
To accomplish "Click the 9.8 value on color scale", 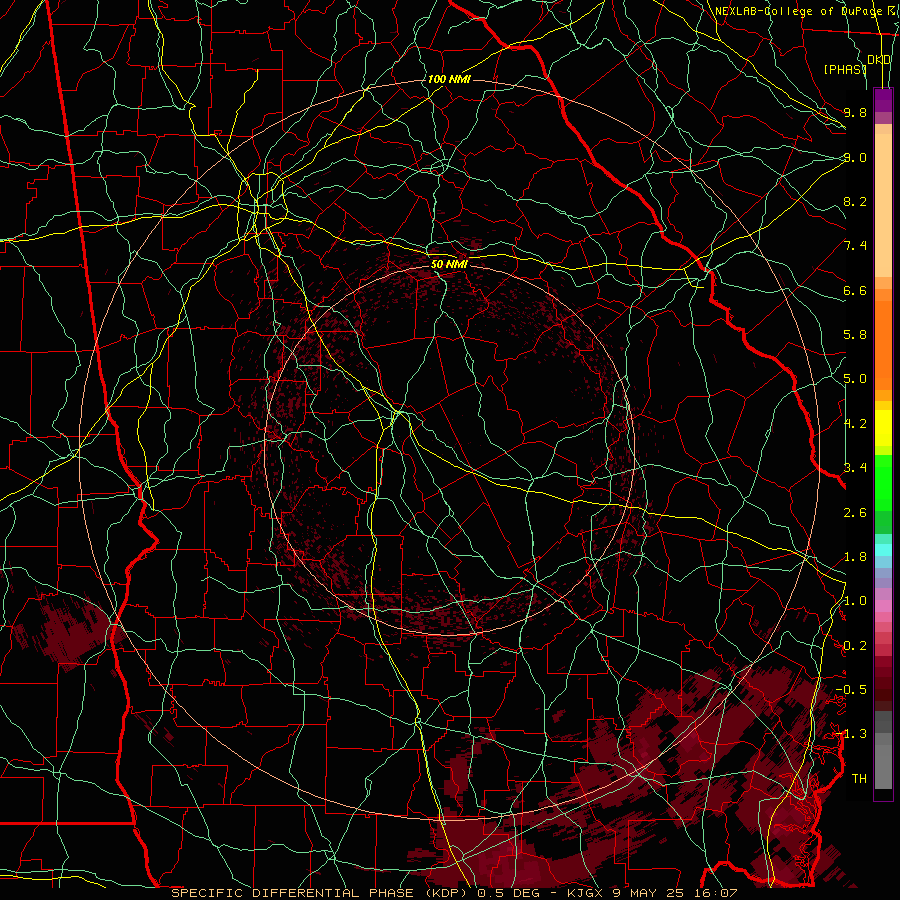I will tap(855, 112).
